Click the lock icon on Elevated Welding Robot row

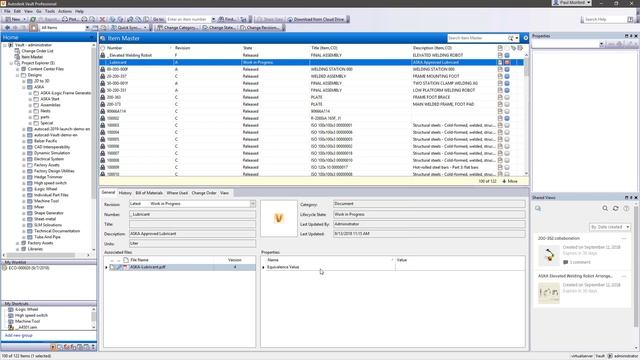click(103, 55)
